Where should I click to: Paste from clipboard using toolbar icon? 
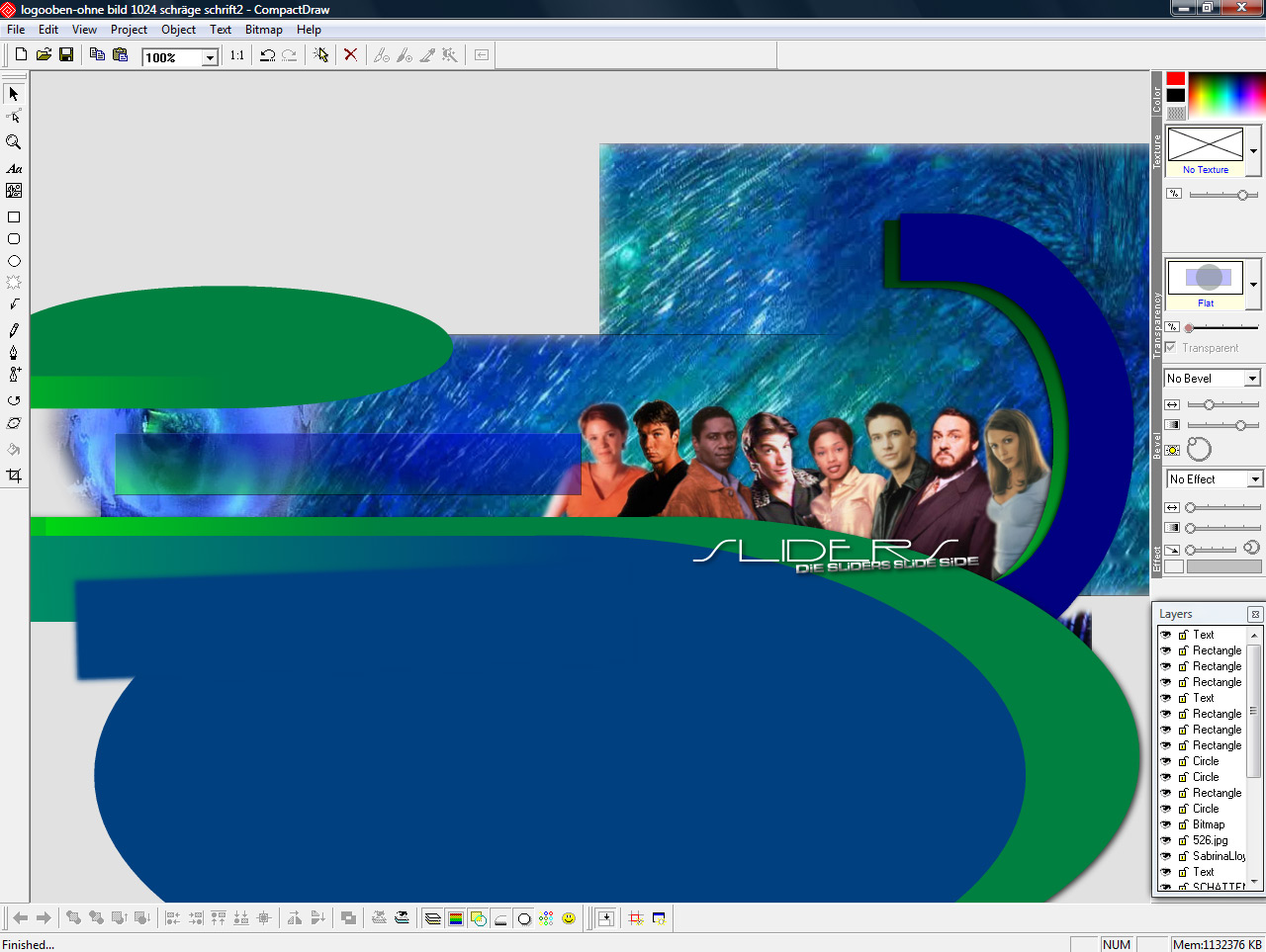120,54
